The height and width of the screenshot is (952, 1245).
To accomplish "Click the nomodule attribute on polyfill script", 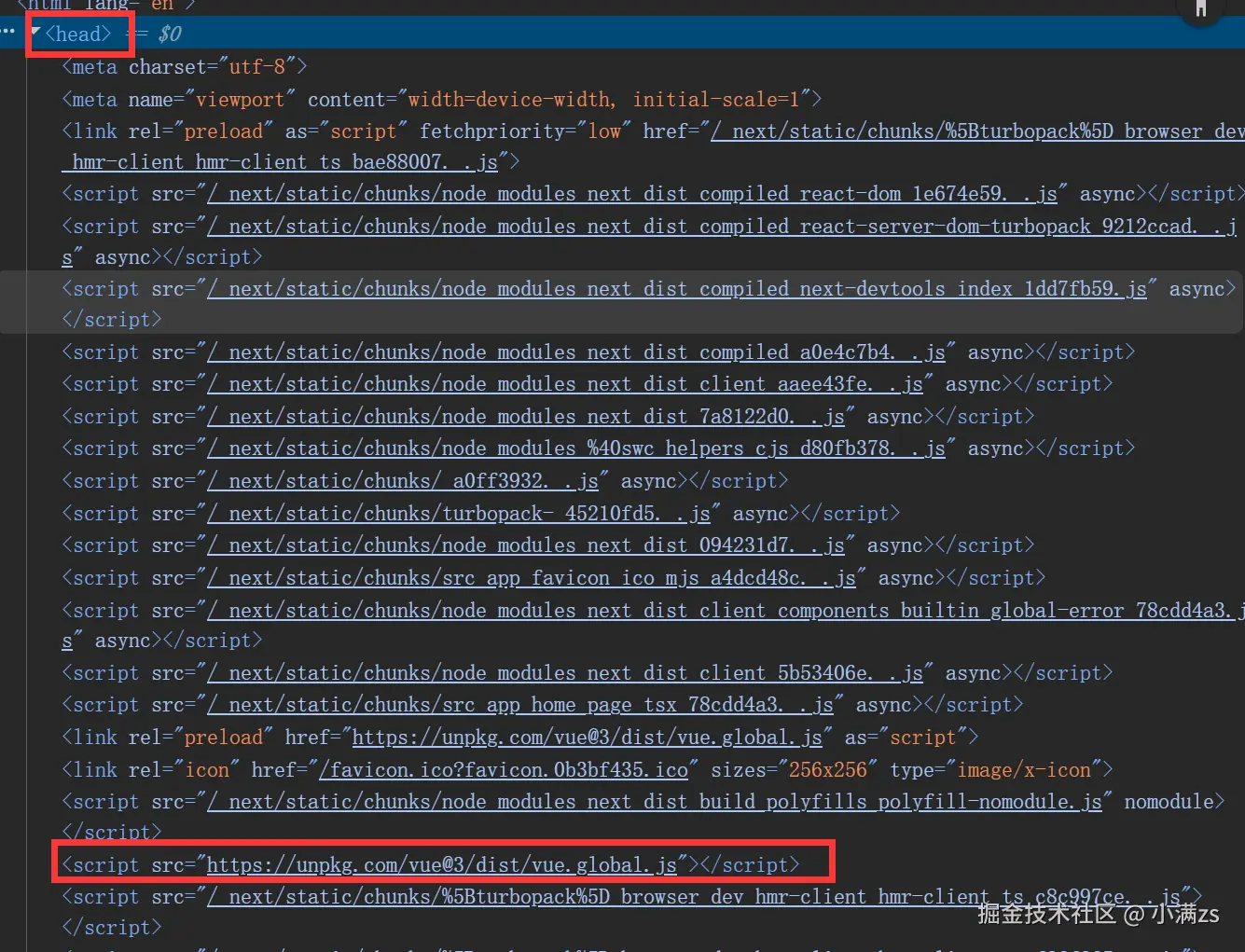I will [1169, 802].
